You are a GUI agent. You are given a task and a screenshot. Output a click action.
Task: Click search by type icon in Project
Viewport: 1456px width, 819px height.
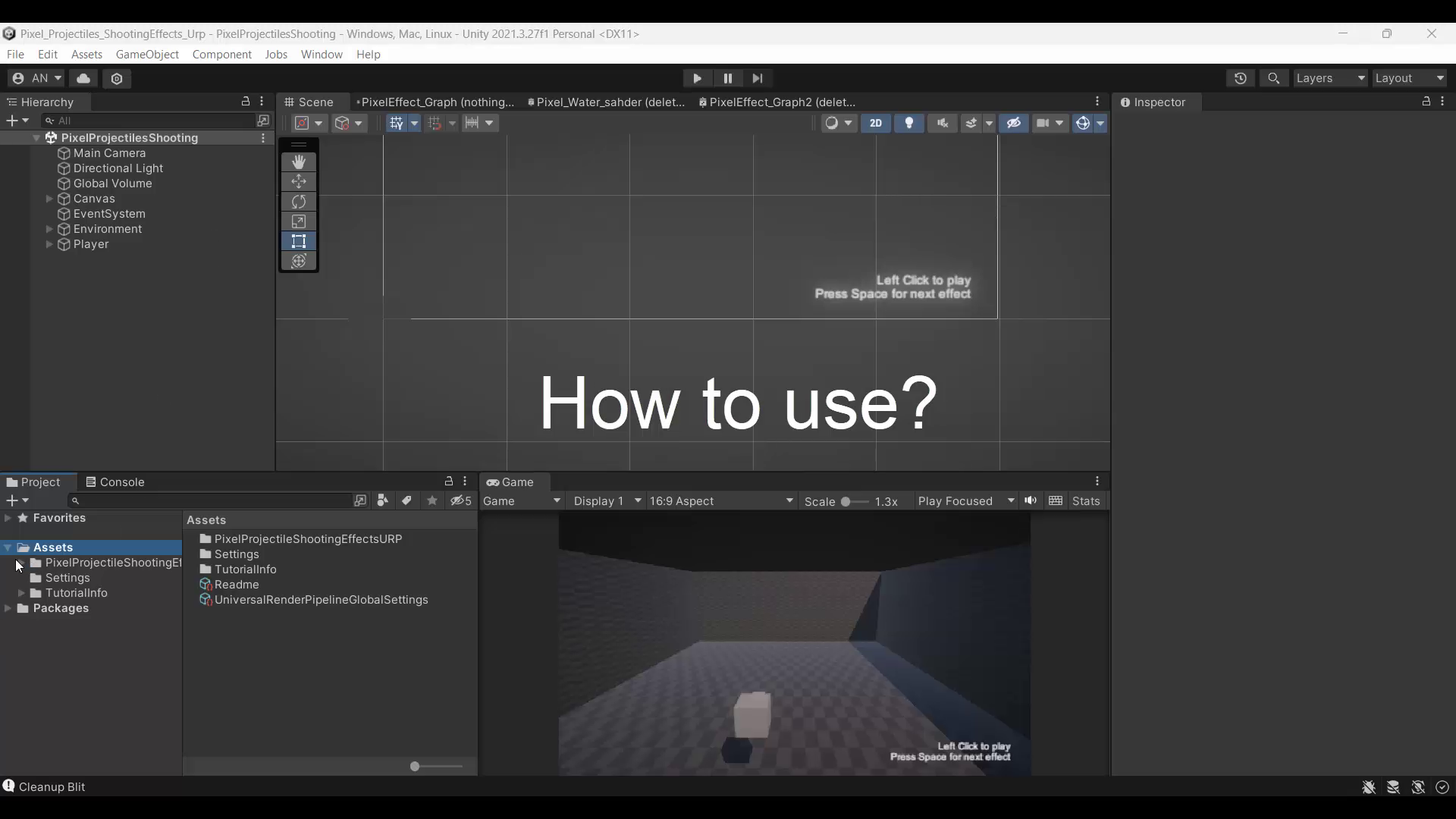pyautogui.click(x=382, y=500)
